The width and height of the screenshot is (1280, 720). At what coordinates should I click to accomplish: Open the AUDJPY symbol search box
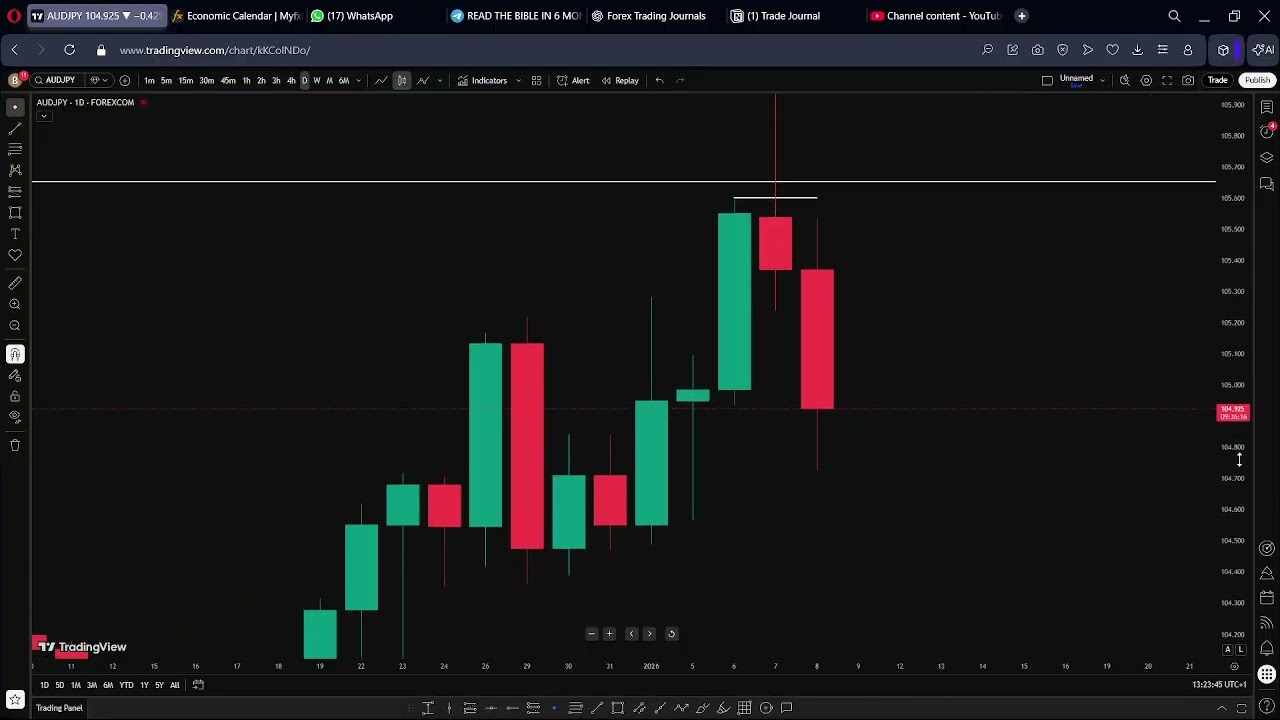point(55,80)
